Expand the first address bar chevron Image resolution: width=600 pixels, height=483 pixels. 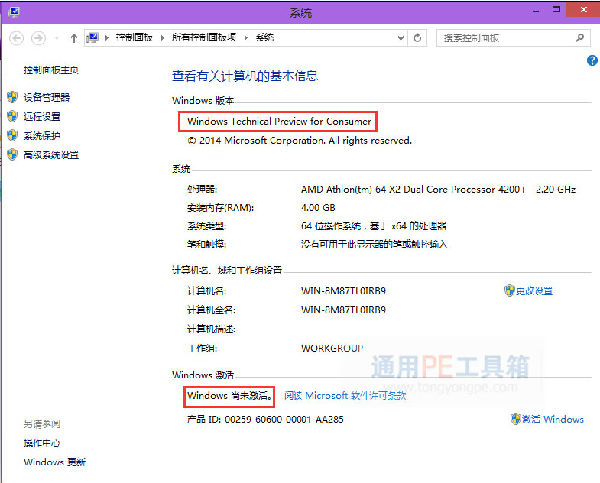coord(107,38)
